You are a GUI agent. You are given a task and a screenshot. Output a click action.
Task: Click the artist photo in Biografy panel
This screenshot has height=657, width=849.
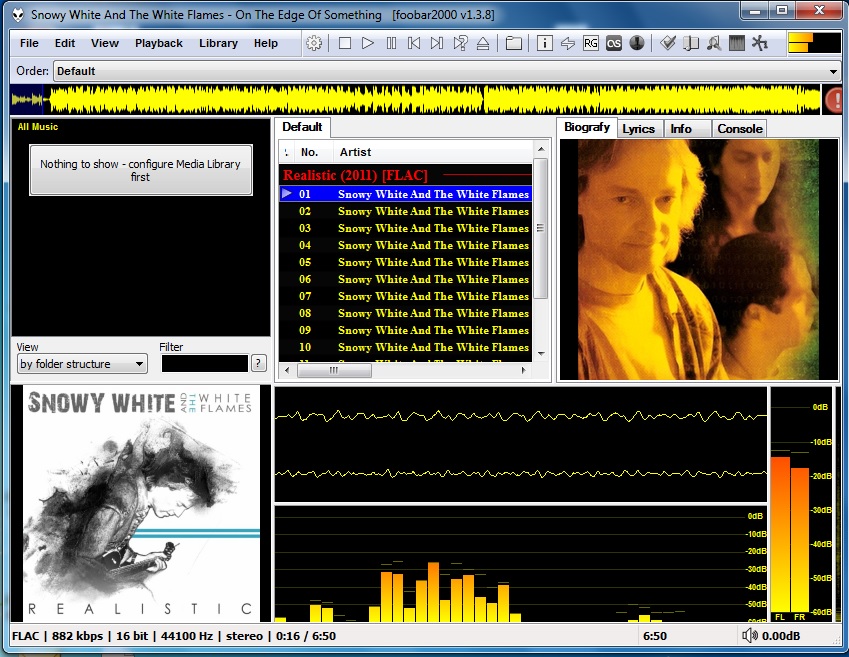(x=698, y=259)
